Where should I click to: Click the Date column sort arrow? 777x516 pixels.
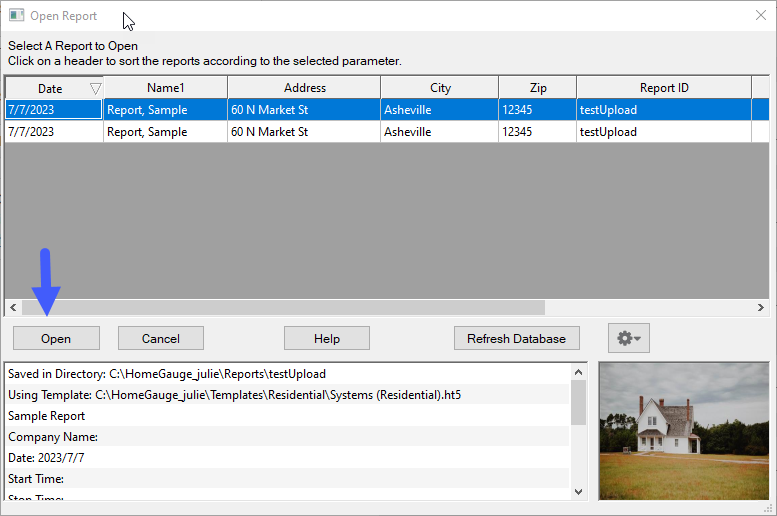(96, 89)
